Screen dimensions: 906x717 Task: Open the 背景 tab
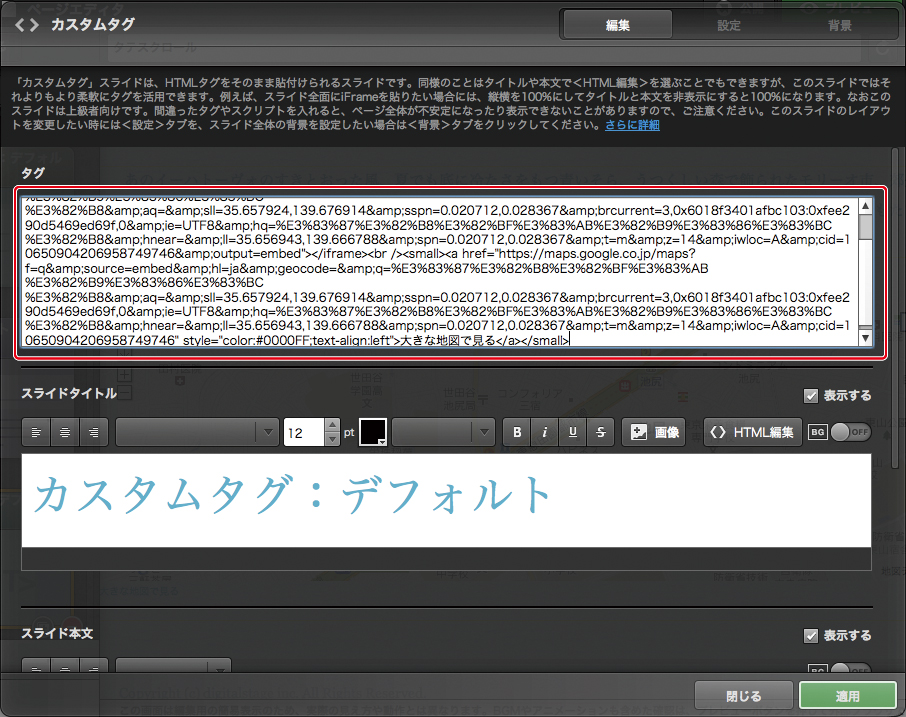[839, 25]
